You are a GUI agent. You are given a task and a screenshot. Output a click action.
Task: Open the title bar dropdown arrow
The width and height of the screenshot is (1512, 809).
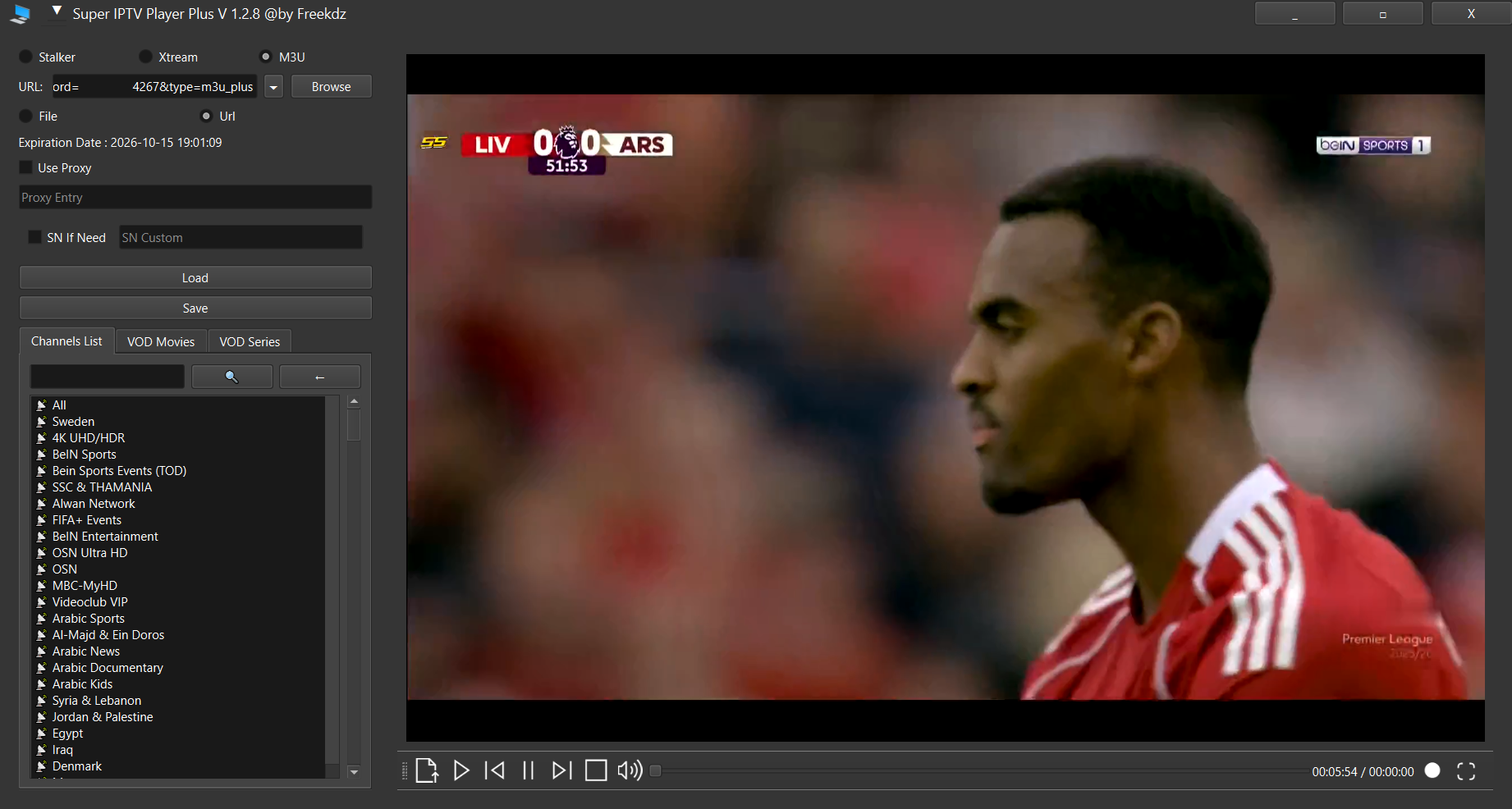coord(57,11)
